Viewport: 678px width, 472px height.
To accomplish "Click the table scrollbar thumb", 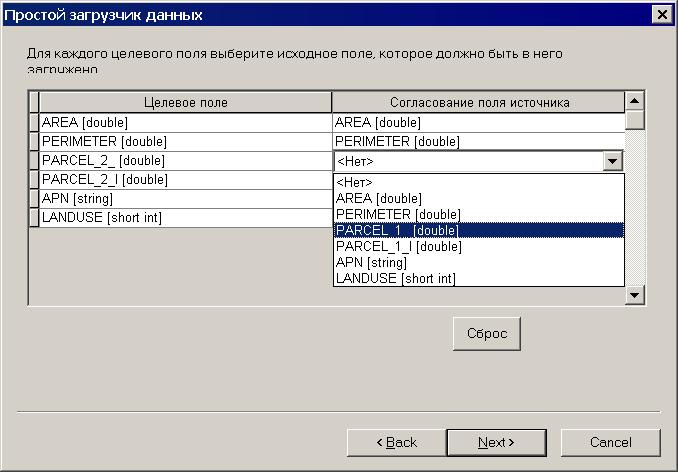I will 635,120.
